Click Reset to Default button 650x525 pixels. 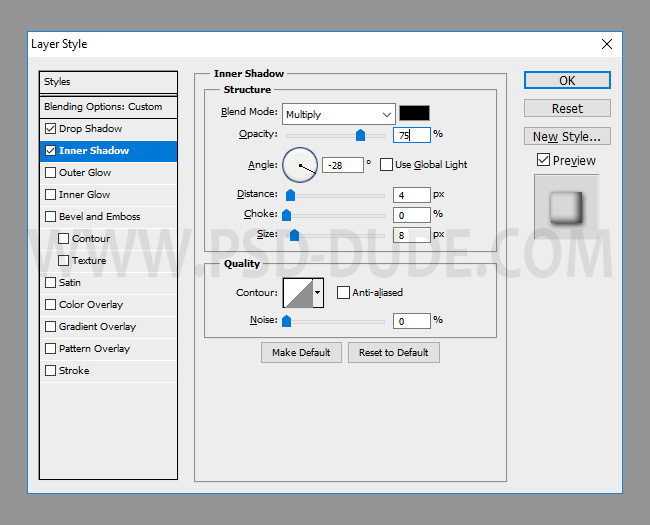tap(393, 352)
